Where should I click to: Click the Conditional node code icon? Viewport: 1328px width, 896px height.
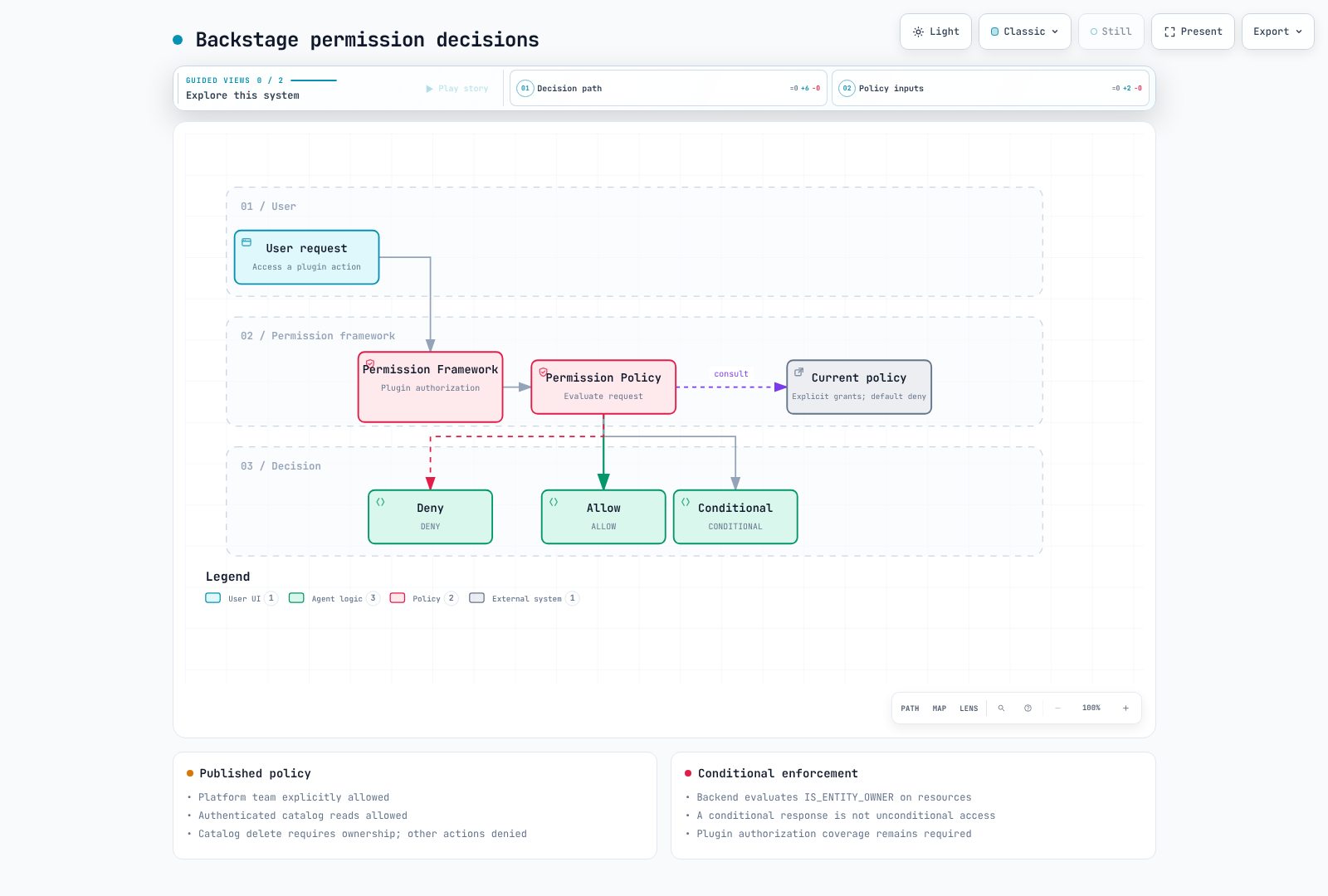(x=686, y=502)
